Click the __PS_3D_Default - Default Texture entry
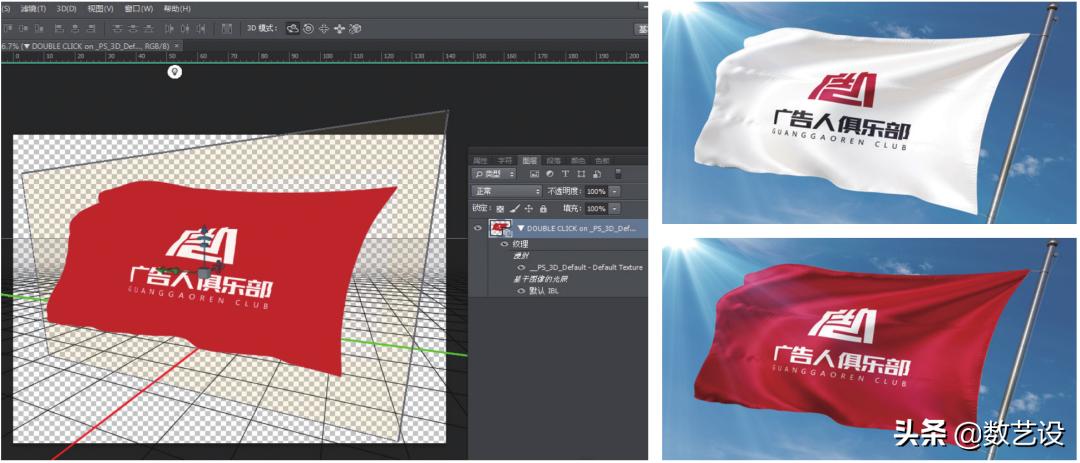Image resolution: width=1080 pixels, height=463 pixels. click(x=586, y=267)
